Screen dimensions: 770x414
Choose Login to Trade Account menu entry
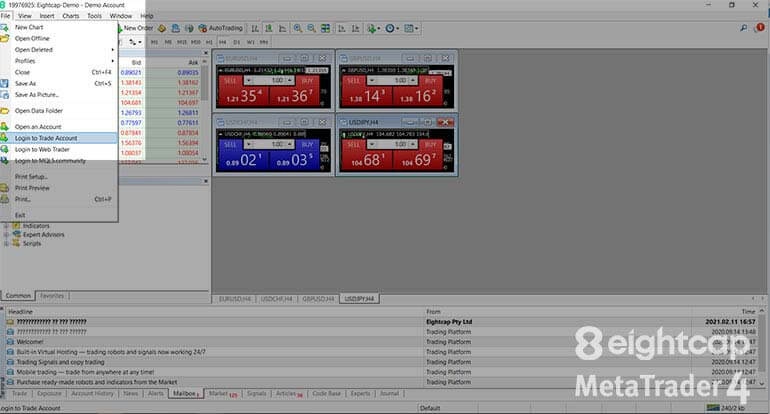point(59,138)
